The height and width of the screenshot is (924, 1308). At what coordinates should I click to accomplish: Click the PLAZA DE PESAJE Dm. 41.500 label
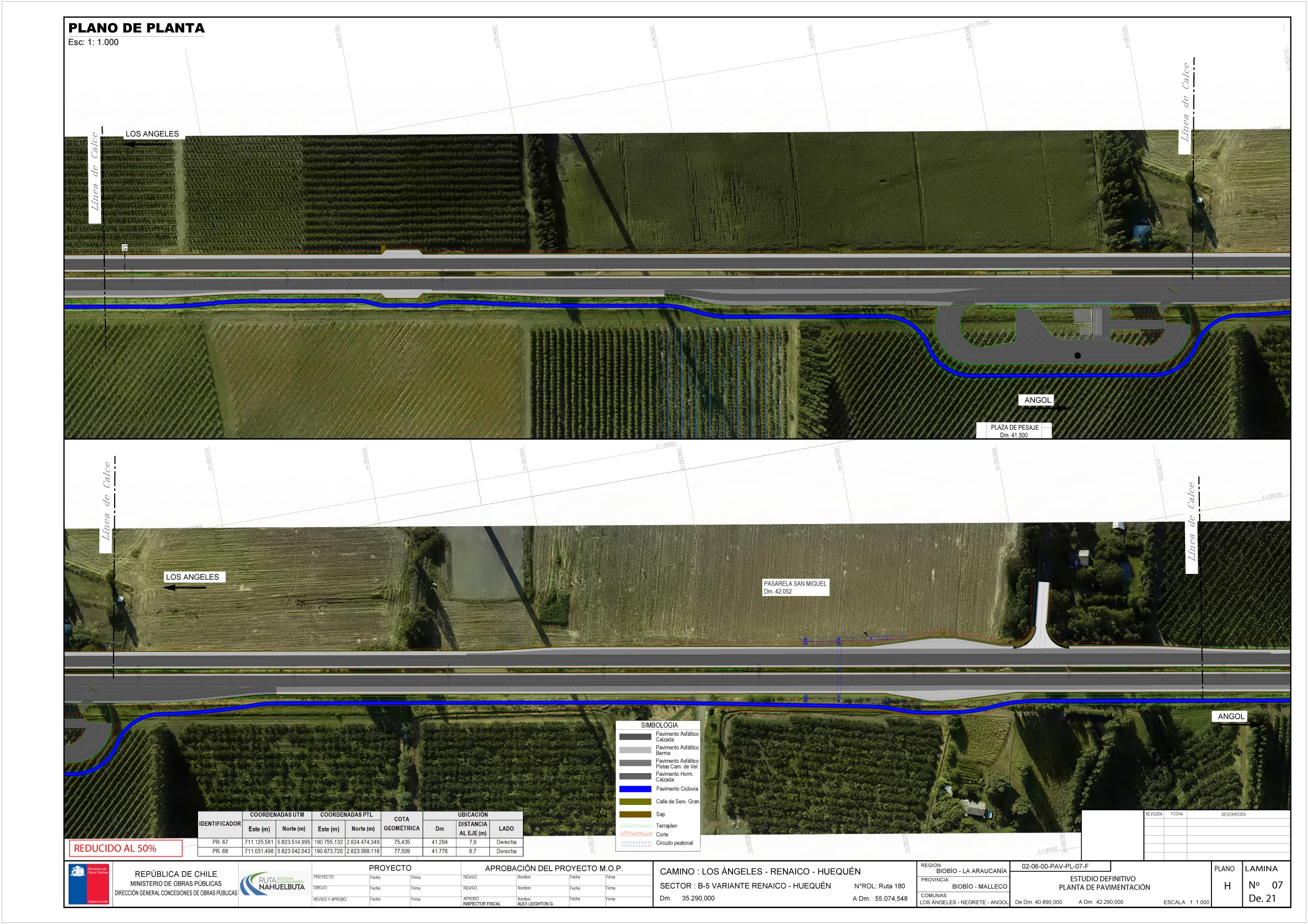coord(1014,431)
